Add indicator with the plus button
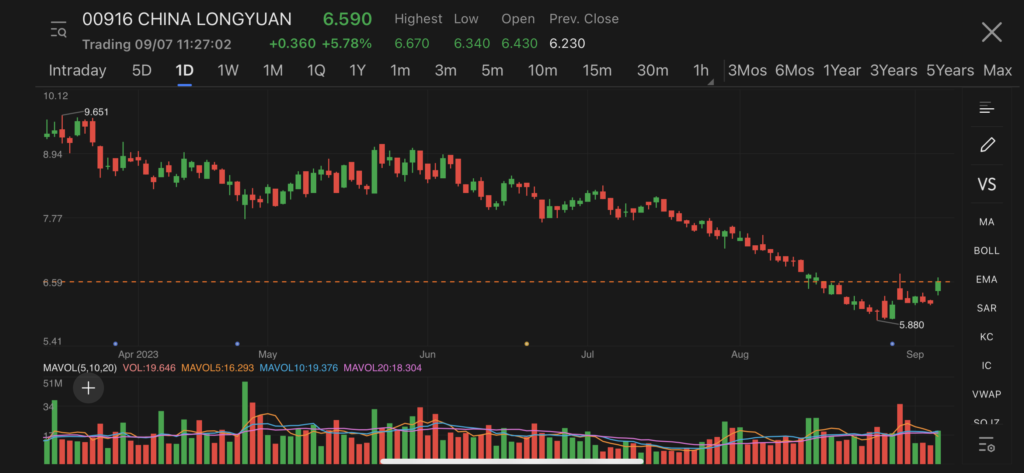 [88, 389]
